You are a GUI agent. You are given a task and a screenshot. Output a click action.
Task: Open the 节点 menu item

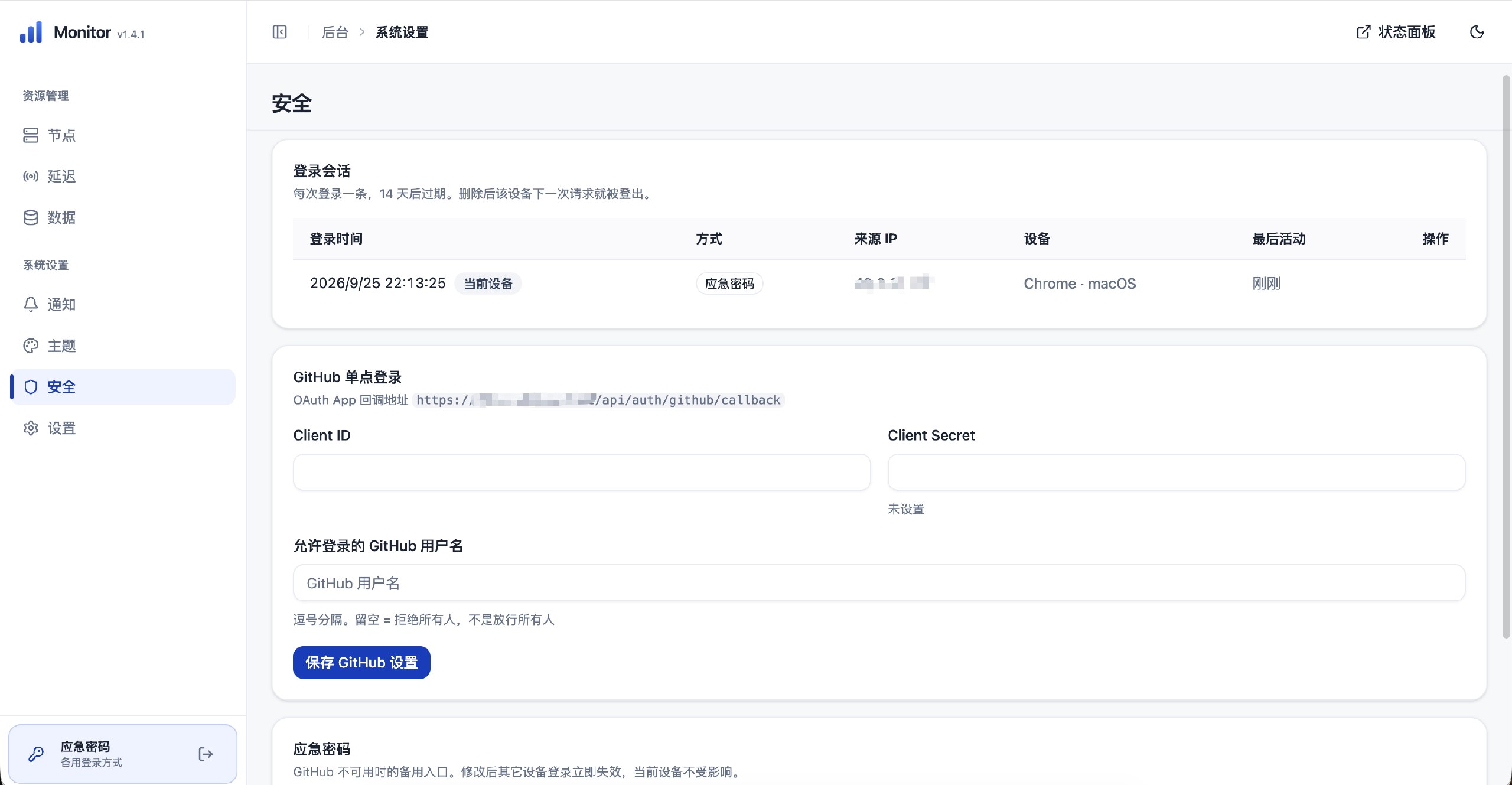click(x=123, y=135)
